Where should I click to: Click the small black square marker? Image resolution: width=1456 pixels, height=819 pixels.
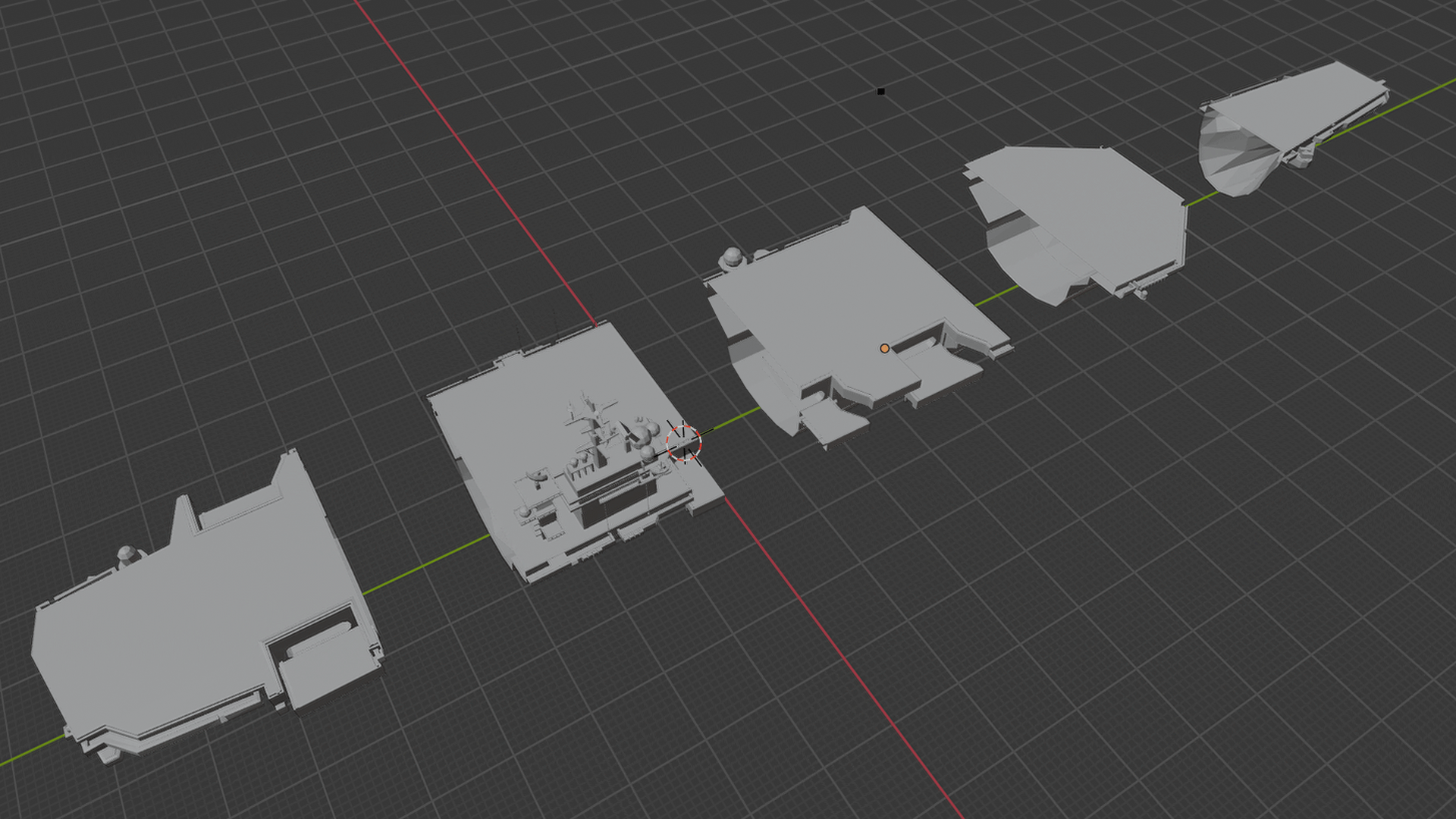click(x=880, y=91)
